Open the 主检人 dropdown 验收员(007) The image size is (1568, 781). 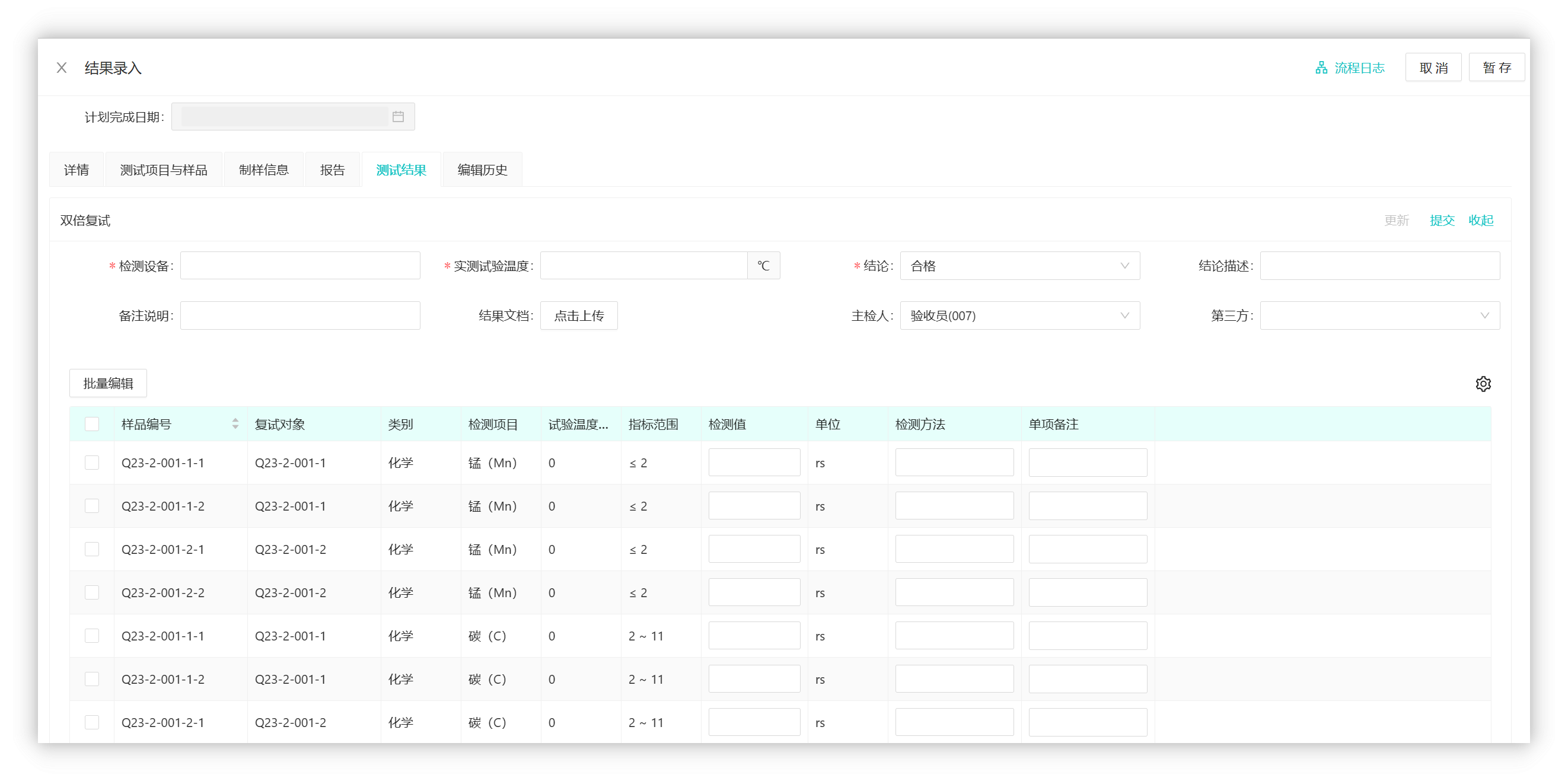pos(1019,316)
